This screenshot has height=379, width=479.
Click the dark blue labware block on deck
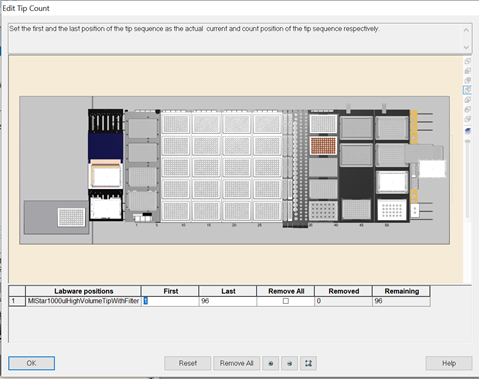(x=105, y=146)
